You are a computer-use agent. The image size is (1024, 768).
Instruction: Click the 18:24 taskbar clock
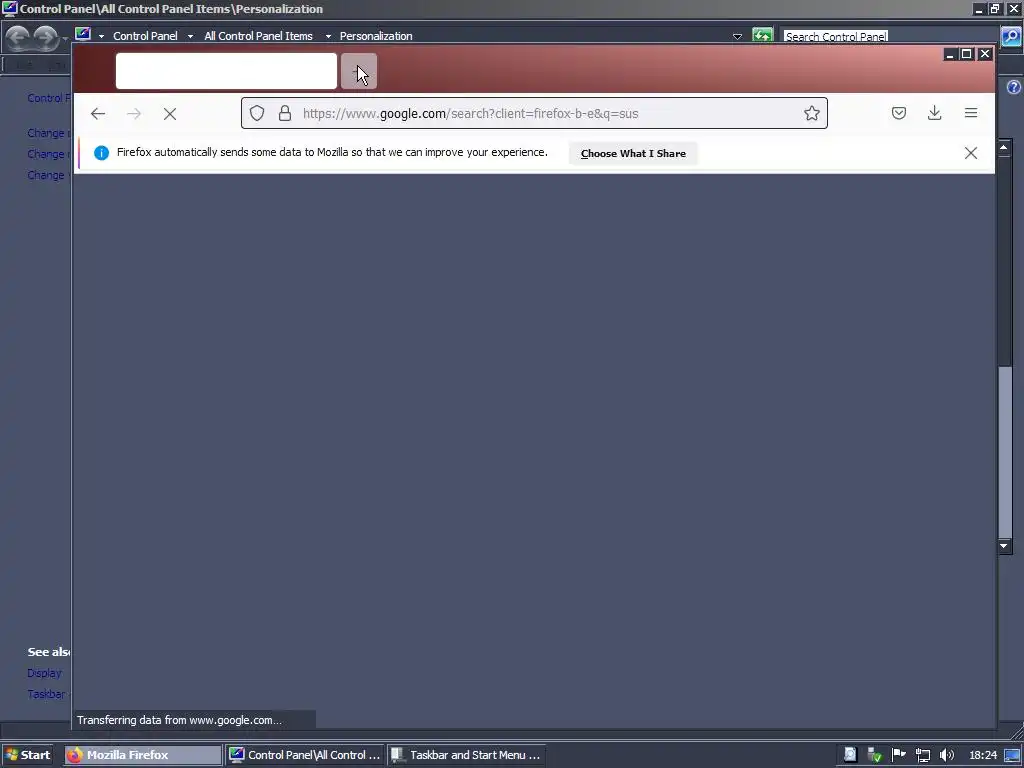983,755
